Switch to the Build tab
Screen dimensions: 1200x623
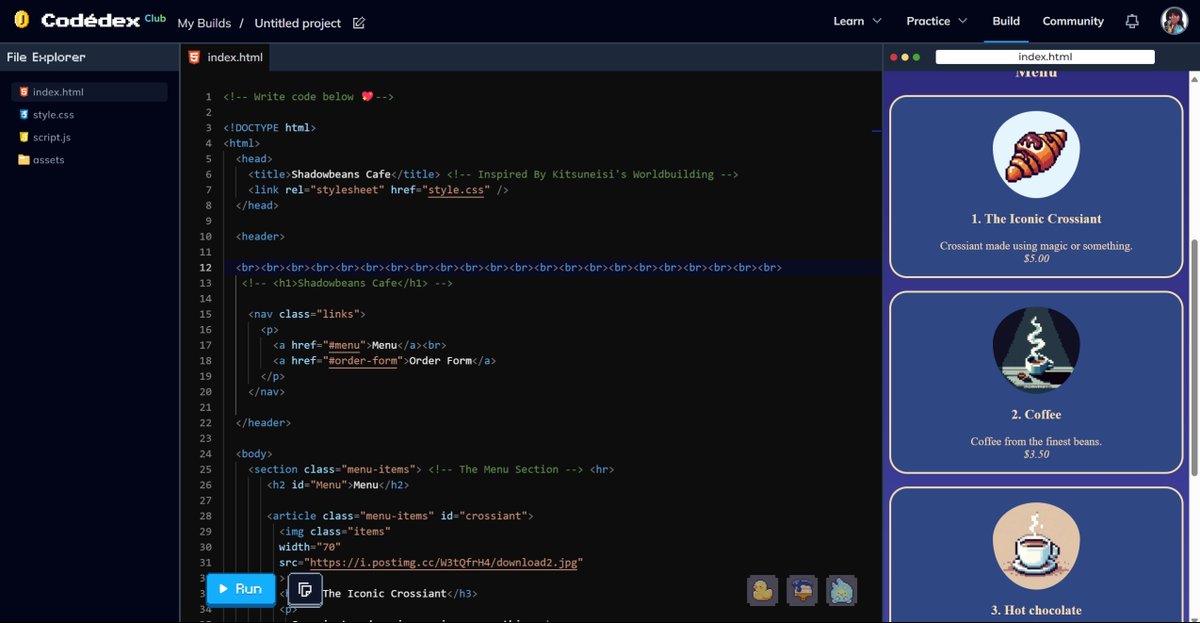pos(1006,21)
